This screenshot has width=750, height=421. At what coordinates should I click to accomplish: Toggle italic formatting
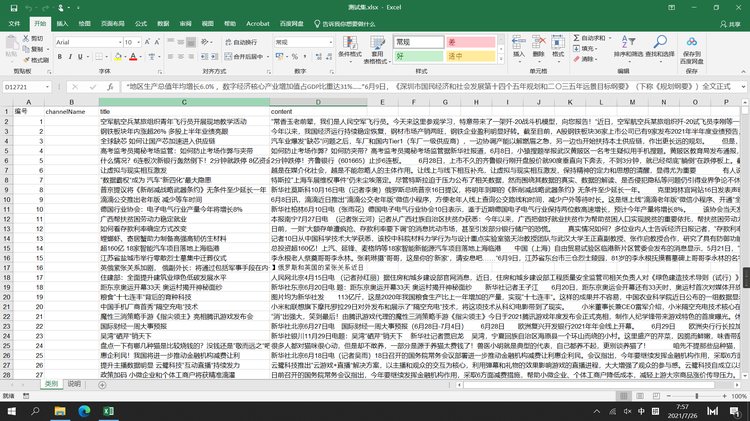(x=70, y=56)
